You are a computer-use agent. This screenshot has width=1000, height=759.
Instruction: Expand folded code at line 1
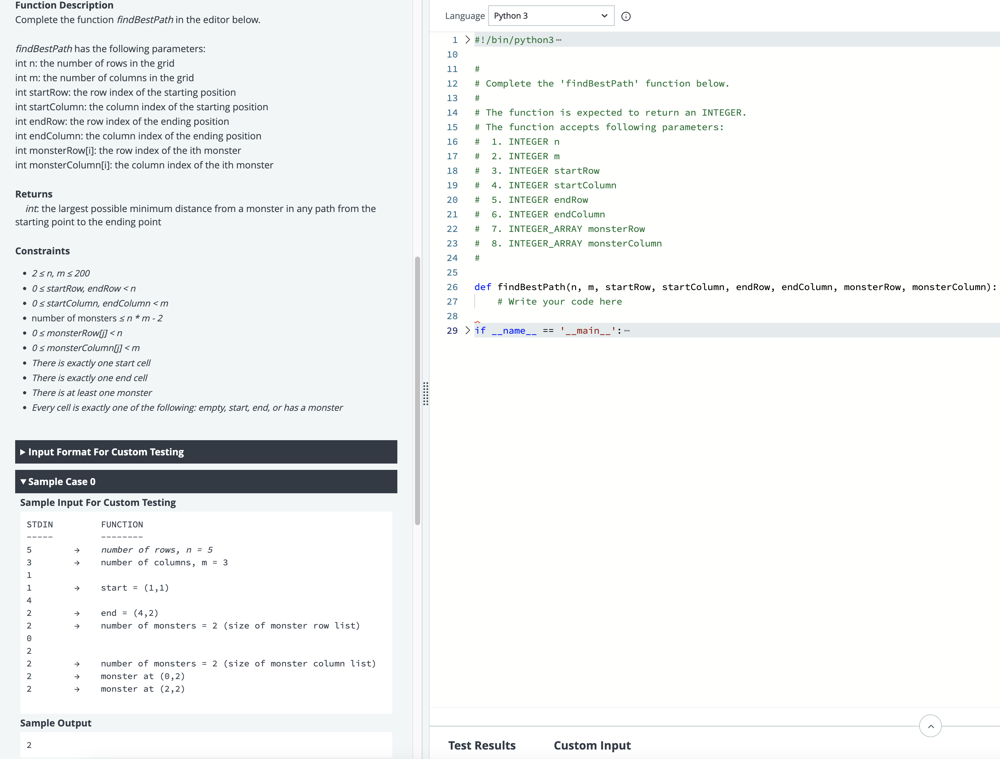(467, 40)
